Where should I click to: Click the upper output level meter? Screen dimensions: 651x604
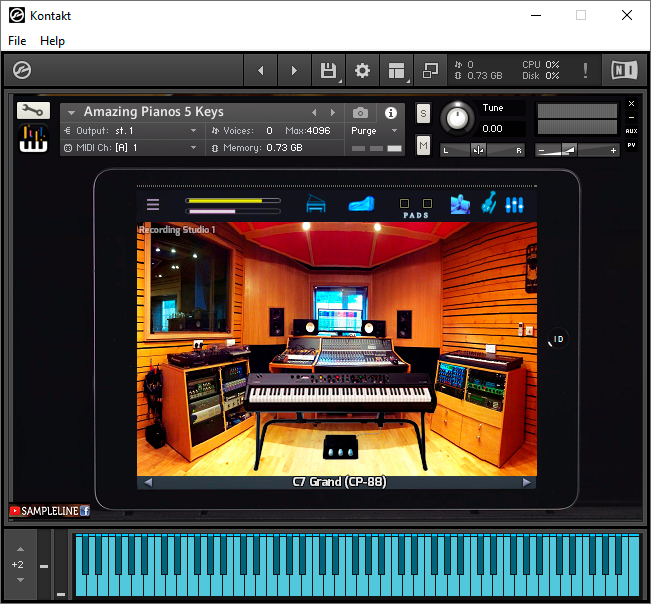(577, 111)
